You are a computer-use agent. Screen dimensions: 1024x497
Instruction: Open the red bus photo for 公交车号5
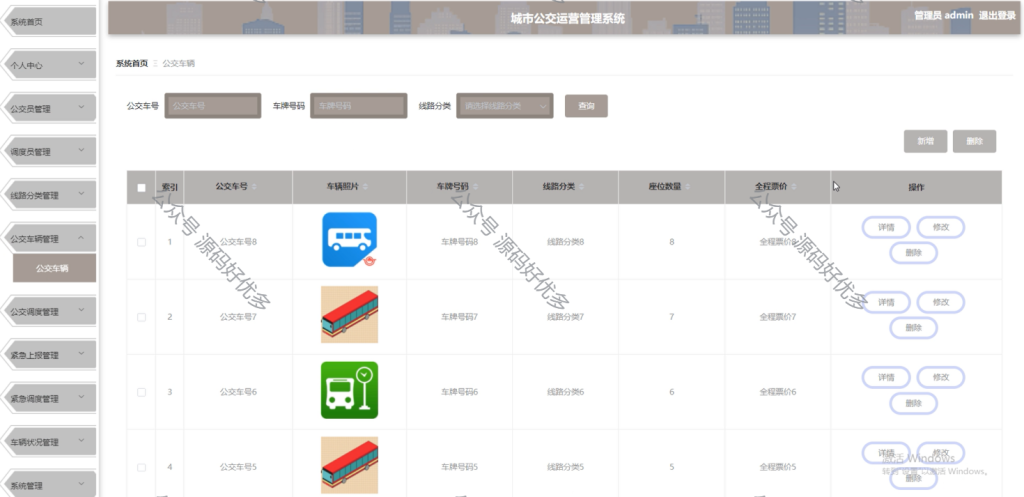(349, 465)
